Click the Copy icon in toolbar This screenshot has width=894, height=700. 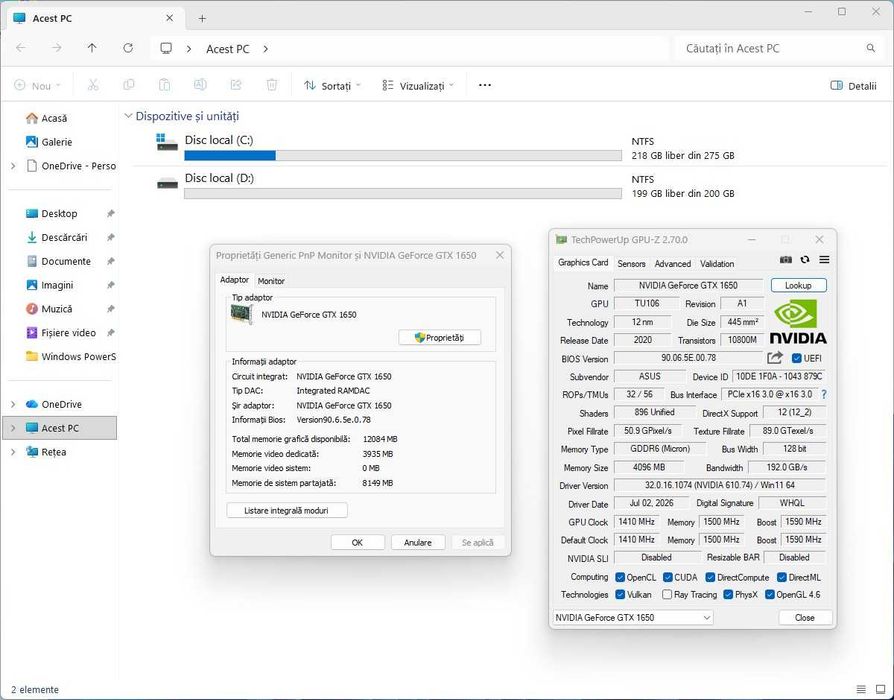point(129,86)
